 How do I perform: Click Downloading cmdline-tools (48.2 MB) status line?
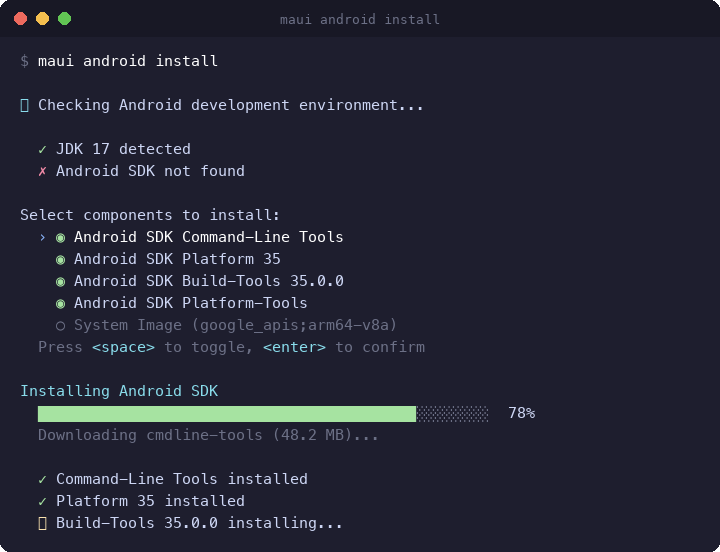[208, 435]
